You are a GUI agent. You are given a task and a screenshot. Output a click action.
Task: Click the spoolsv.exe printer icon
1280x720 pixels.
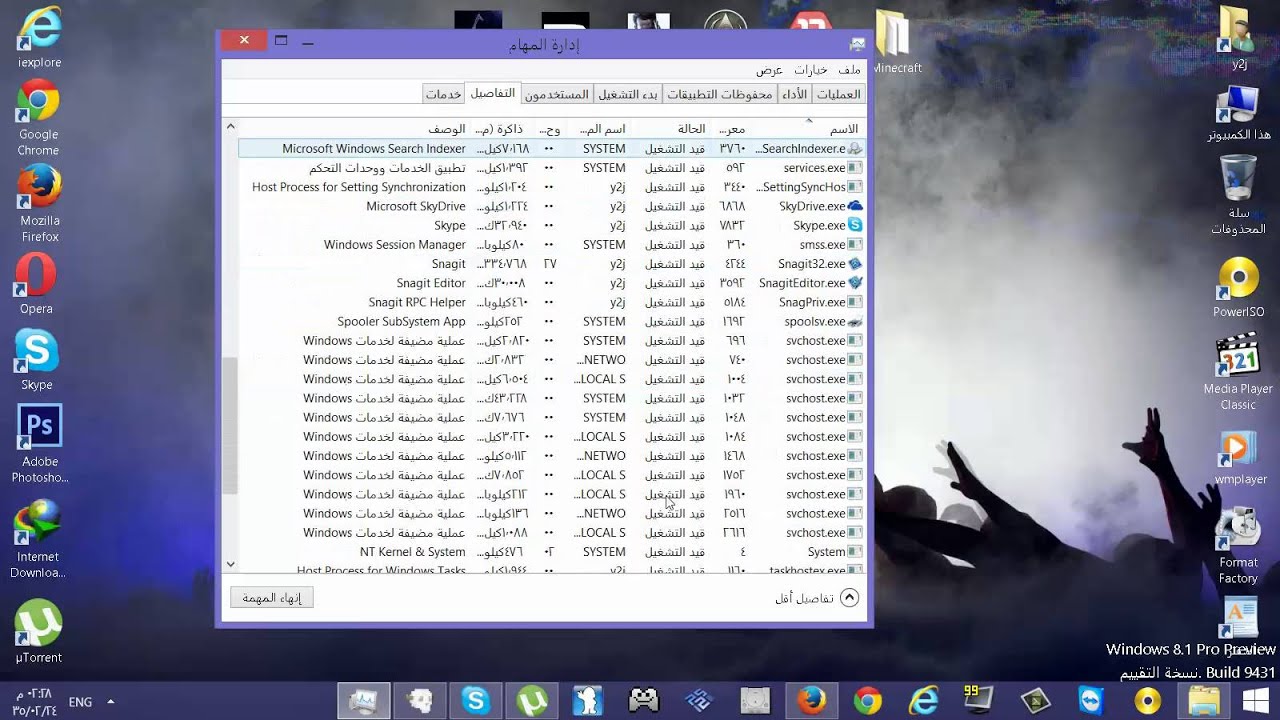(855, 322)
